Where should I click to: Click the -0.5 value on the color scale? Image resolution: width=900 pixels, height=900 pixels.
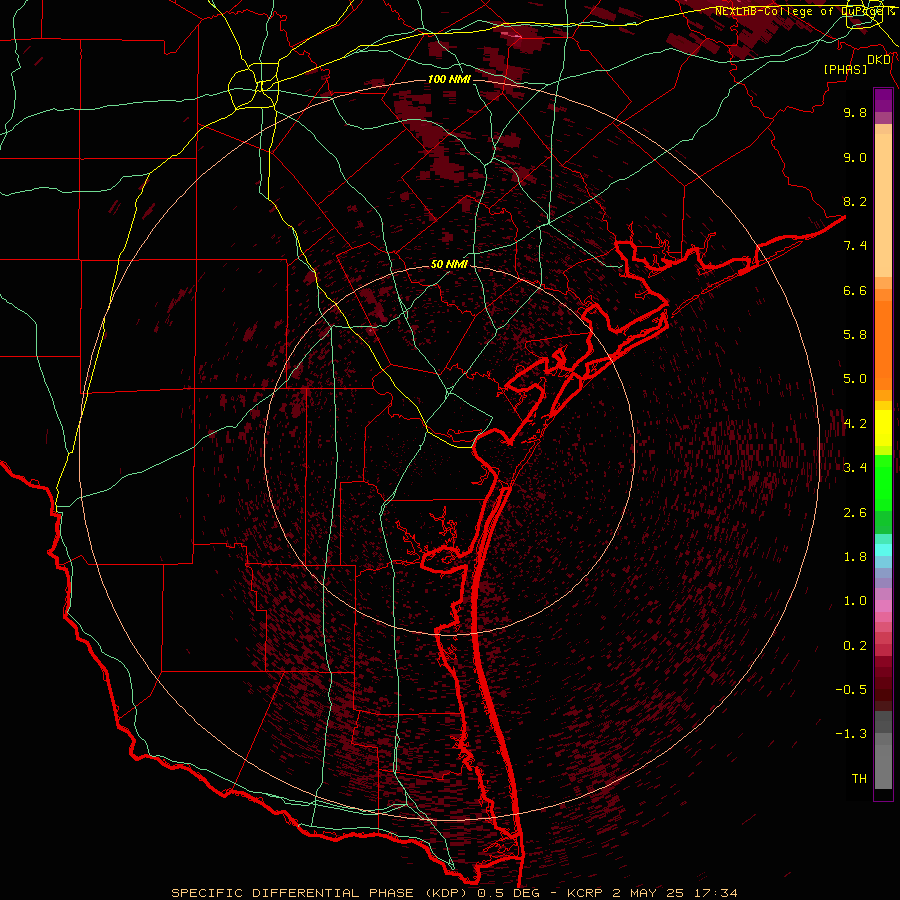point(851,690)
